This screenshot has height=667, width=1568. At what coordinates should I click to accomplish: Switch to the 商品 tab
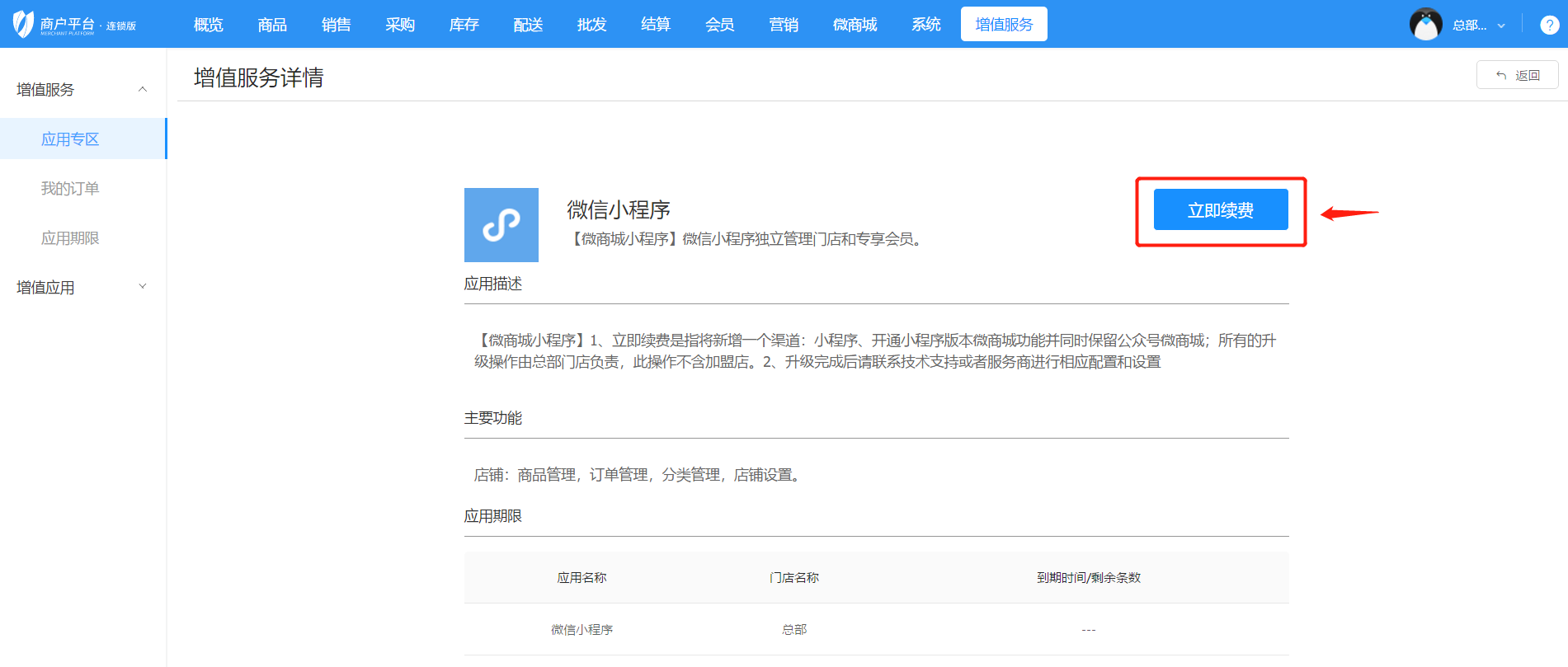click(x=272, y=25)
